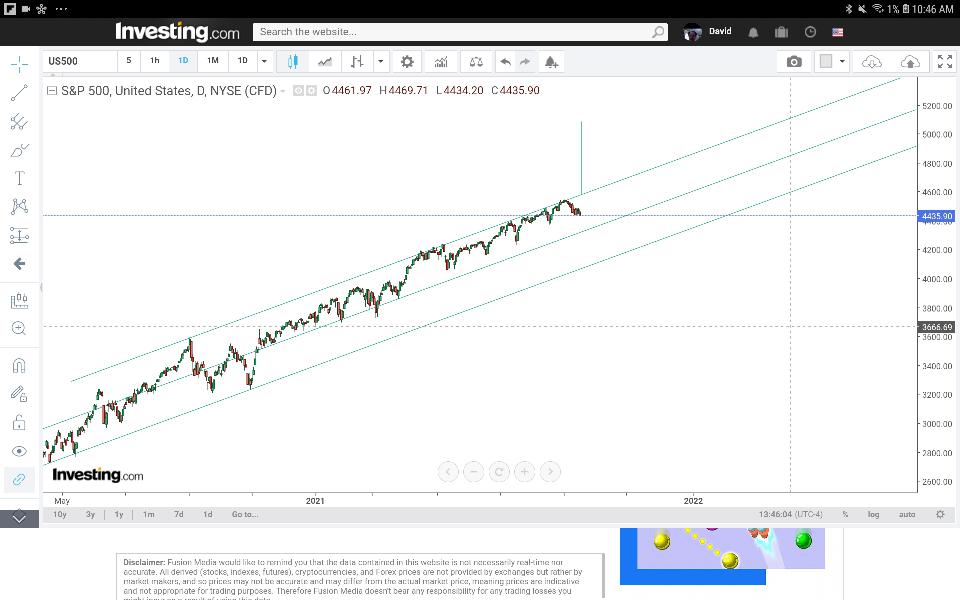The width and height of the screenshot is (960, 600).
Task: Toggle percentage scale
Action: click(845, 514)
